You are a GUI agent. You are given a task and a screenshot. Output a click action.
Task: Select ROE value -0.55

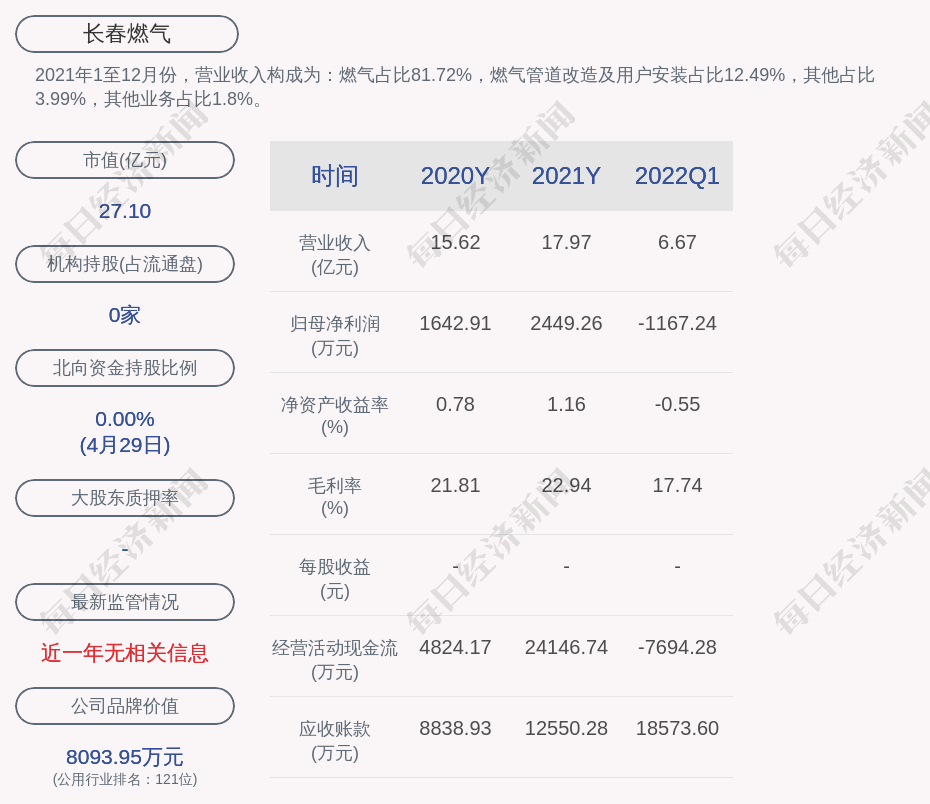point(677,404)
